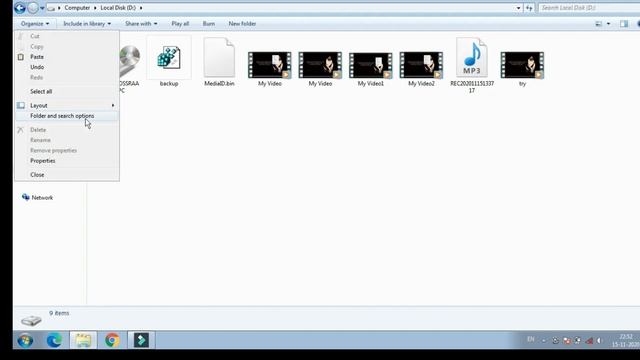640x360 pixels.
Task: Select the My Video1 thumbnail
Action: coord(371,65)
